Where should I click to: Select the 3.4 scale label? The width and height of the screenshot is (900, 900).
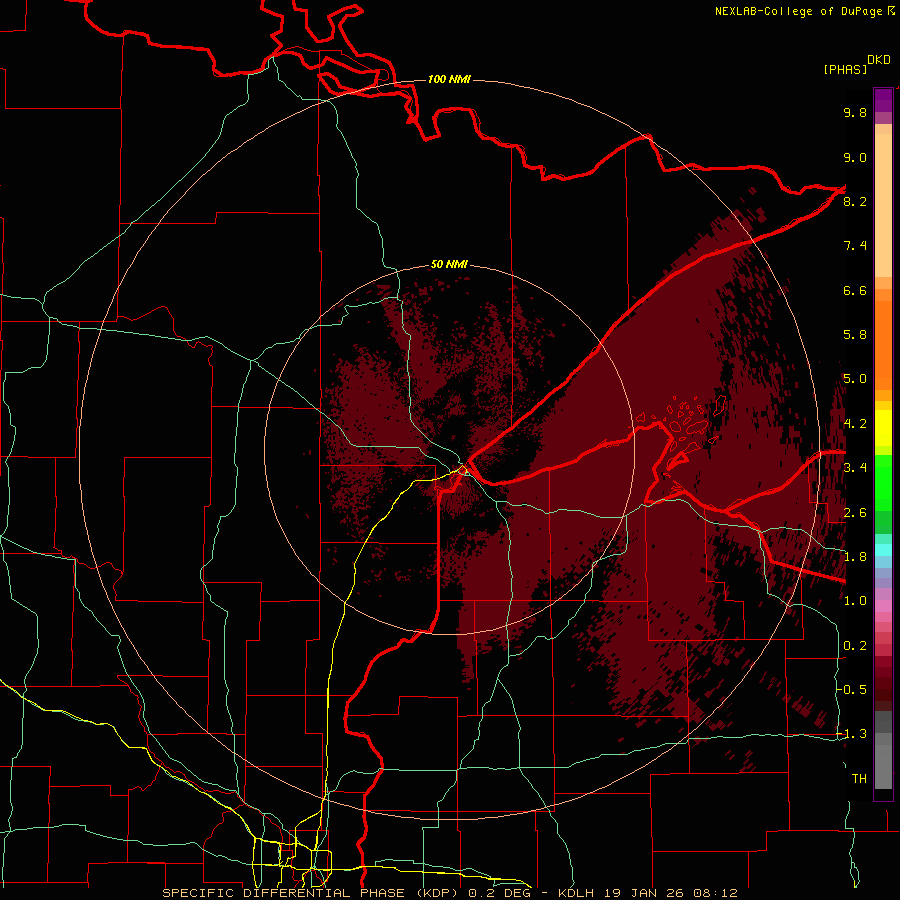(x=855, y=468)
